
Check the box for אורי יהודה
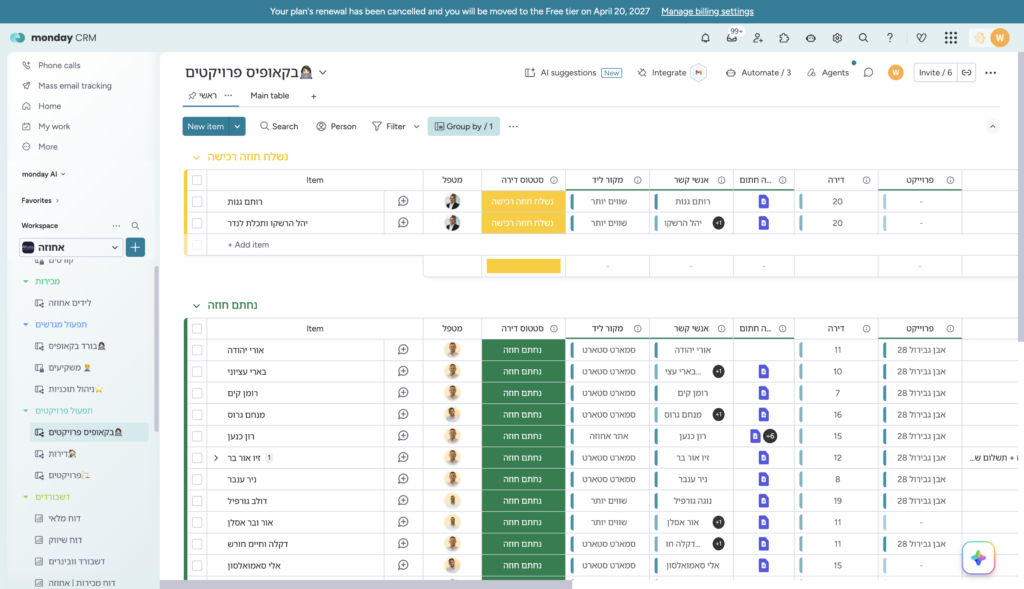[x=197, y=350]
